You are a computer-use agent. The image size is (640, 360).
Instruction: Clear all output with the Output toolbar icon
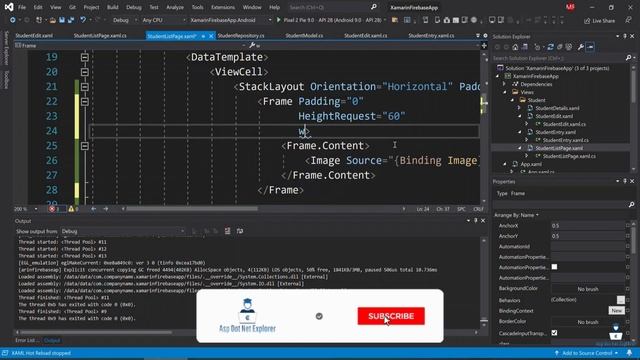(x=227, y=231)
